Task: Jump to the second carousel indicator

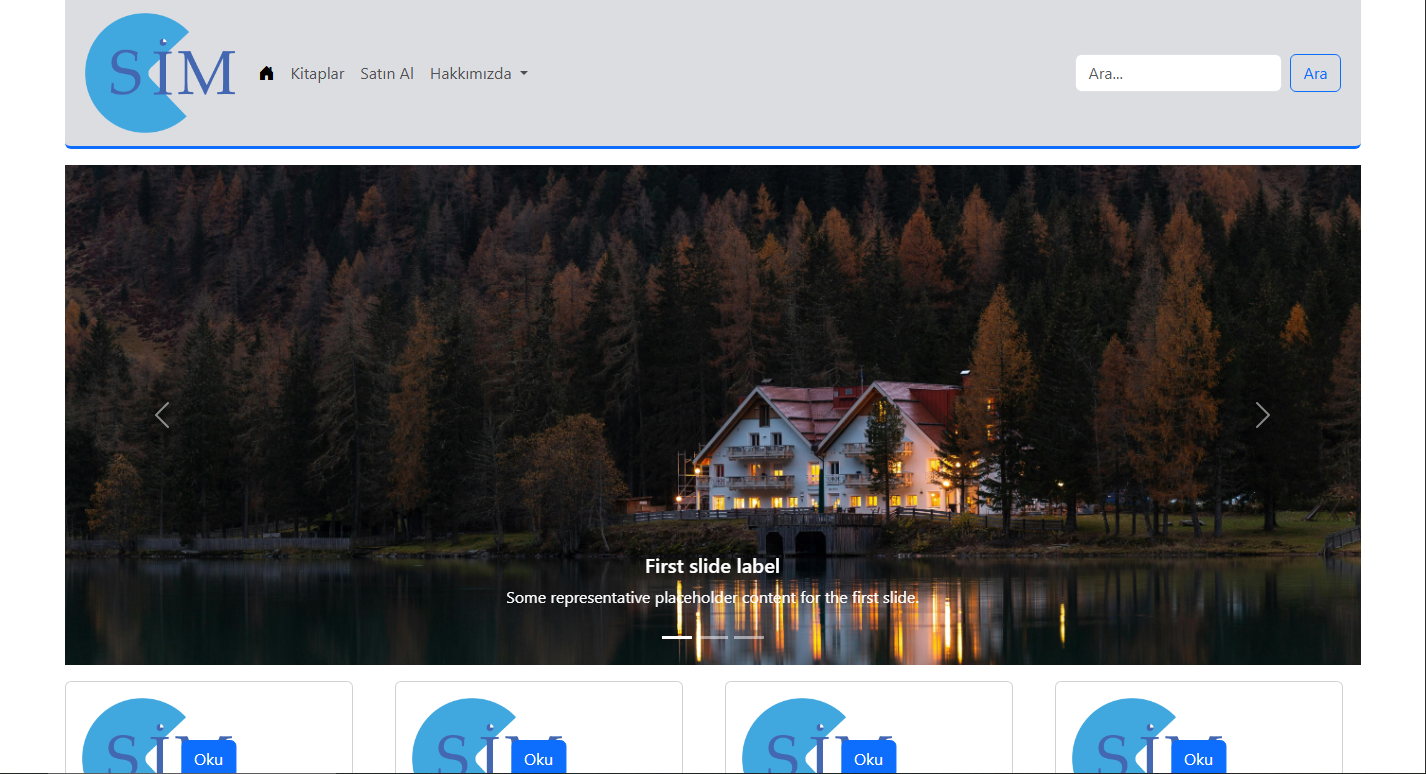Action: click(x=713, y=637)
